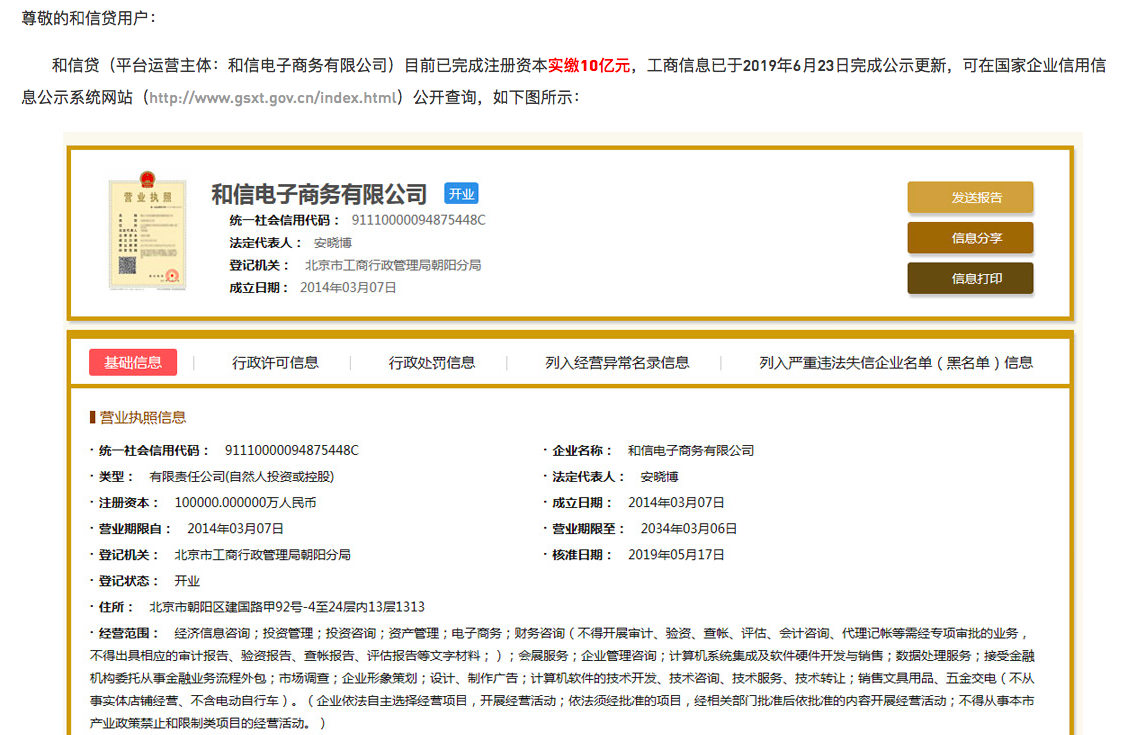Switch to the 行政处罚信息 tab
Image resolution: width=1124 pixels, height=735 pixels.
click(x=432, y=363)
